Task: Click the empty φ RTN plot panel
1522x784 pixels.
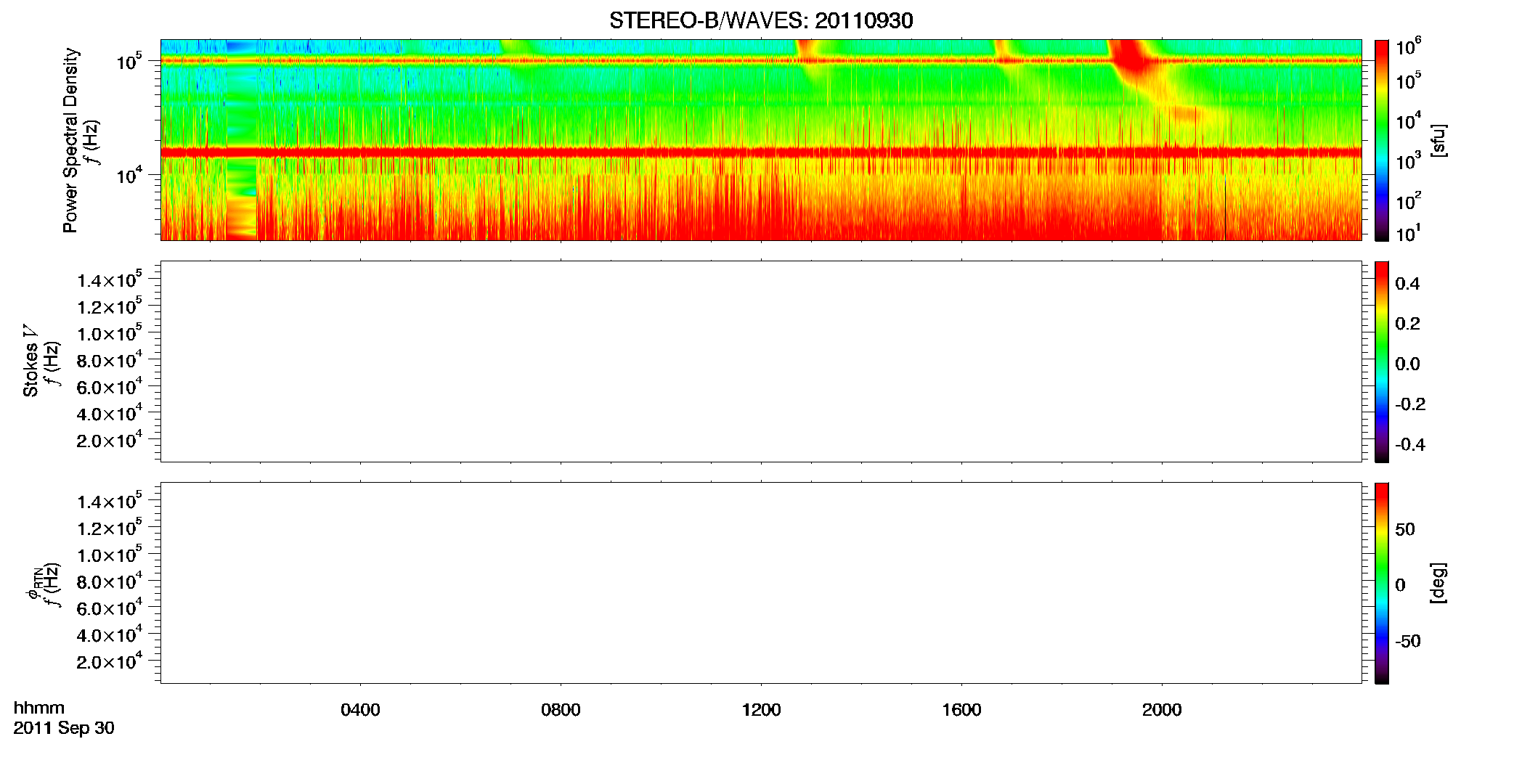Action: [x=761, y=583]
